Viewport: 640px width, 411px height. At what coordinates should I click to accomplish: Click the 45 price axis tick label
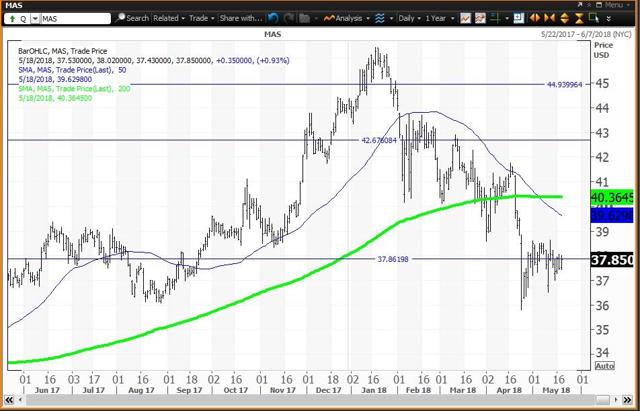click(601, 84)
